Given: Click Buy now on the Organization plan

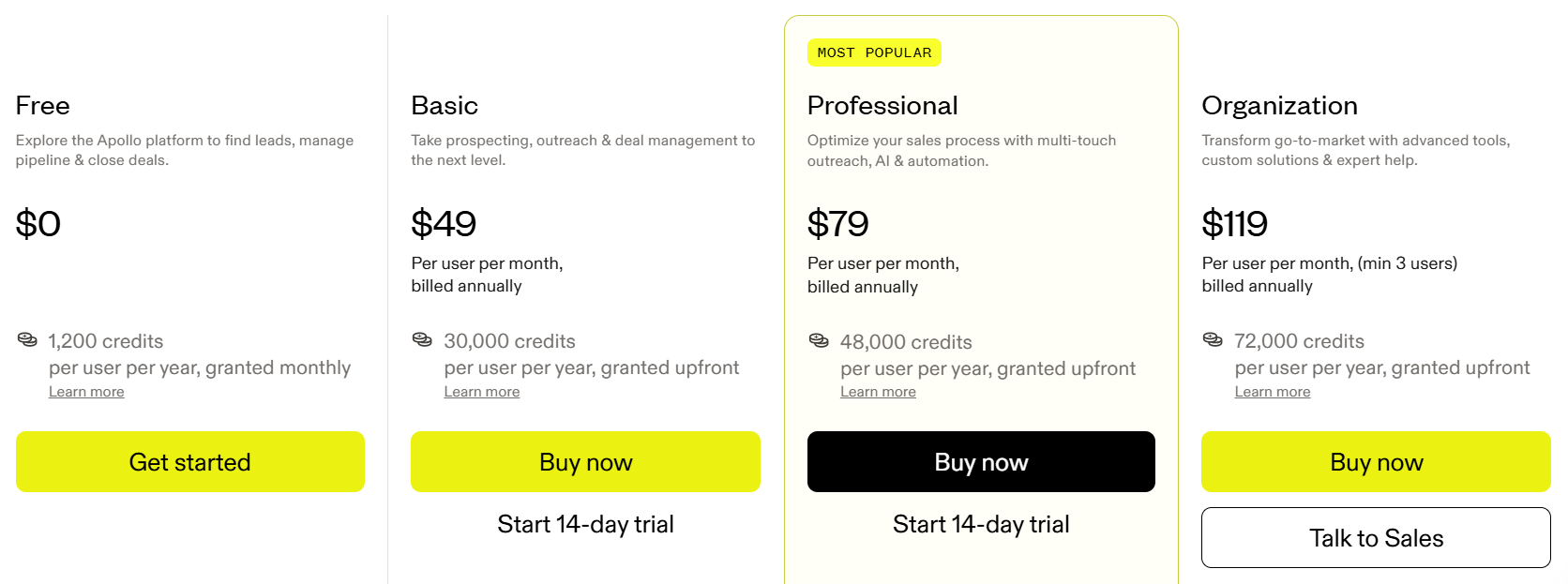Looking at the screenshot, I should 1376,461.
